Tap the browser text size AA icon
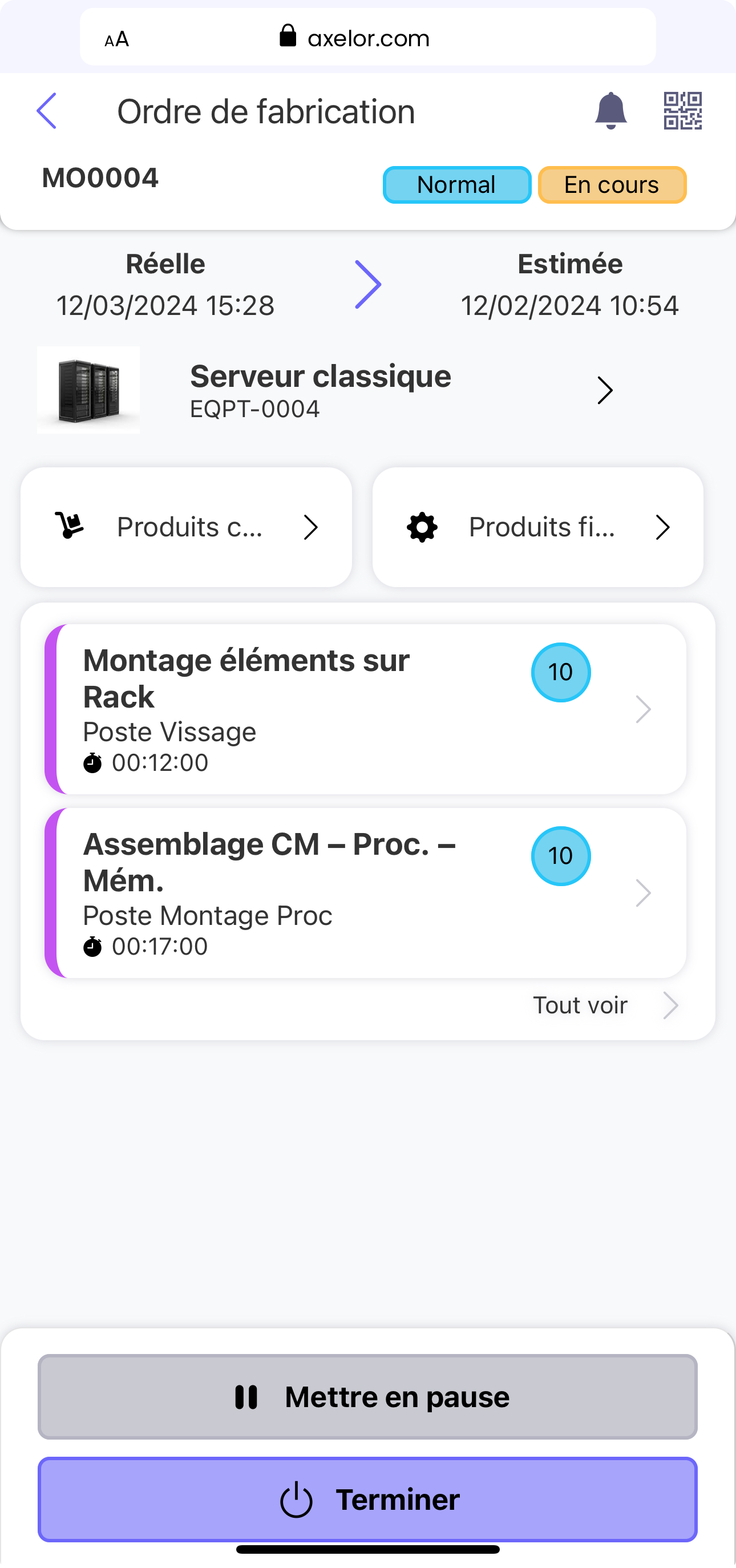 116,39
